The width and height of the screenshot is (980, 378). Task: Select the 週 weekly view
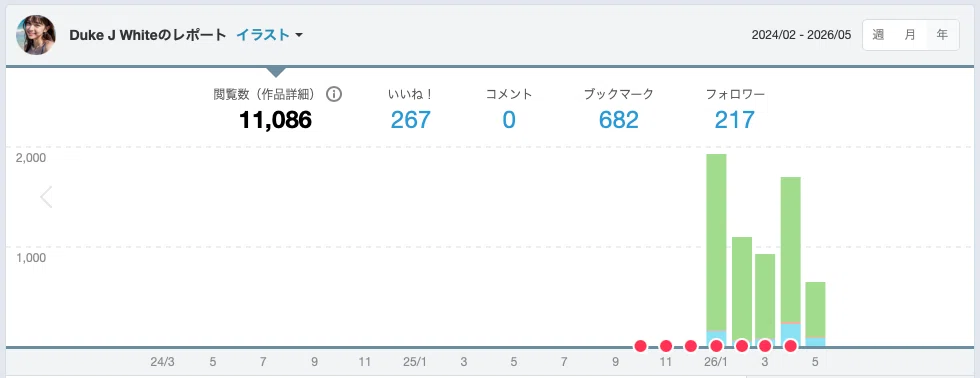click(879, 35)
